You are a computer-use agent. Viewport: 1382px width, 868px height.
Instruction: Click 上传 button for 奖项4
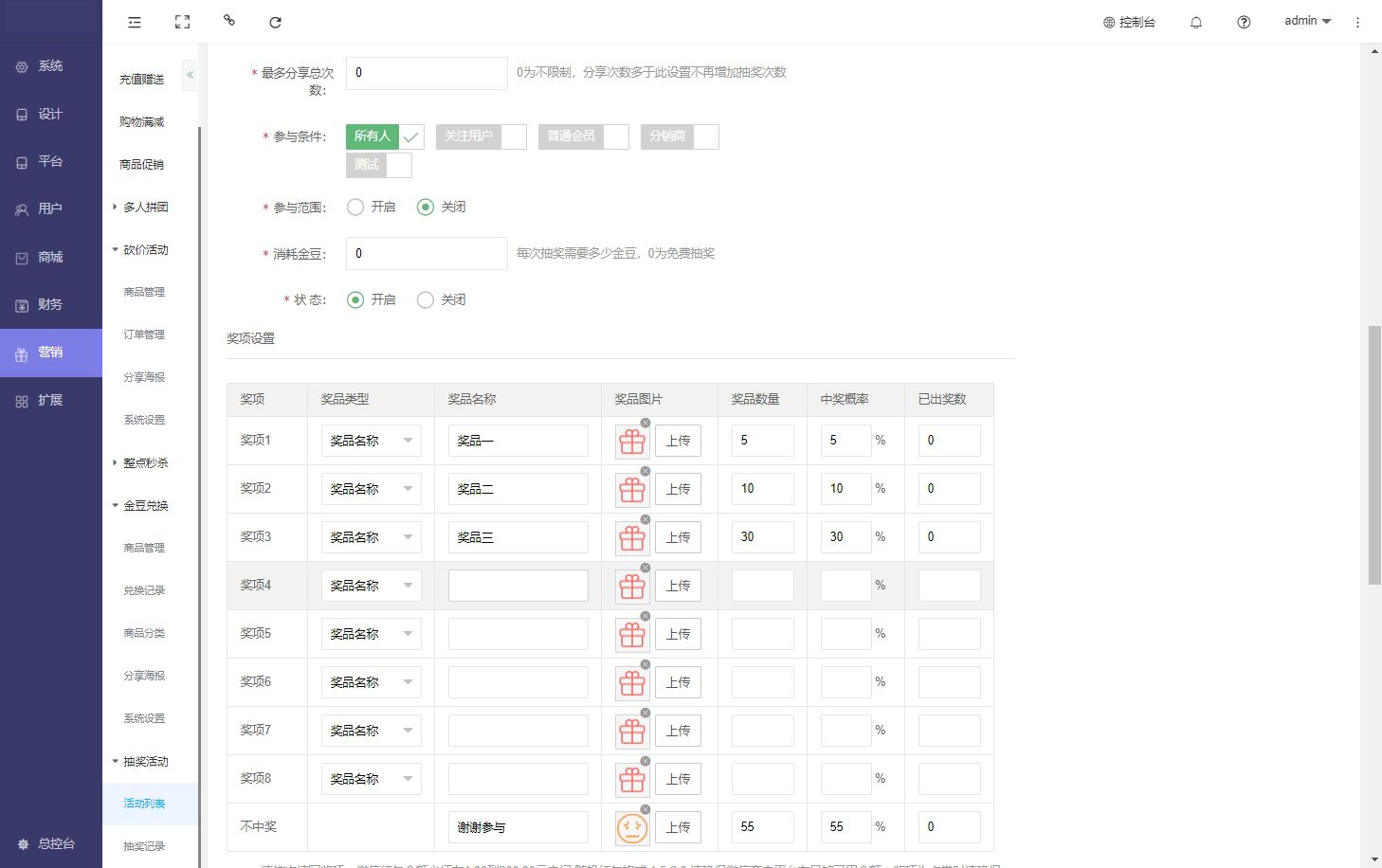(678, 586)
